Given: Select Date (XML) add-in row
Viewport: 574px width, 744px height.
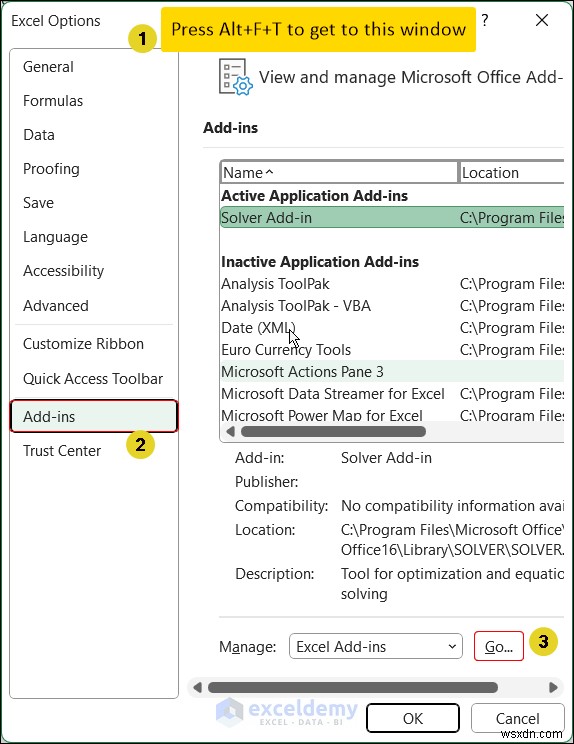Looking at the screenshot, I should [392, 328].
